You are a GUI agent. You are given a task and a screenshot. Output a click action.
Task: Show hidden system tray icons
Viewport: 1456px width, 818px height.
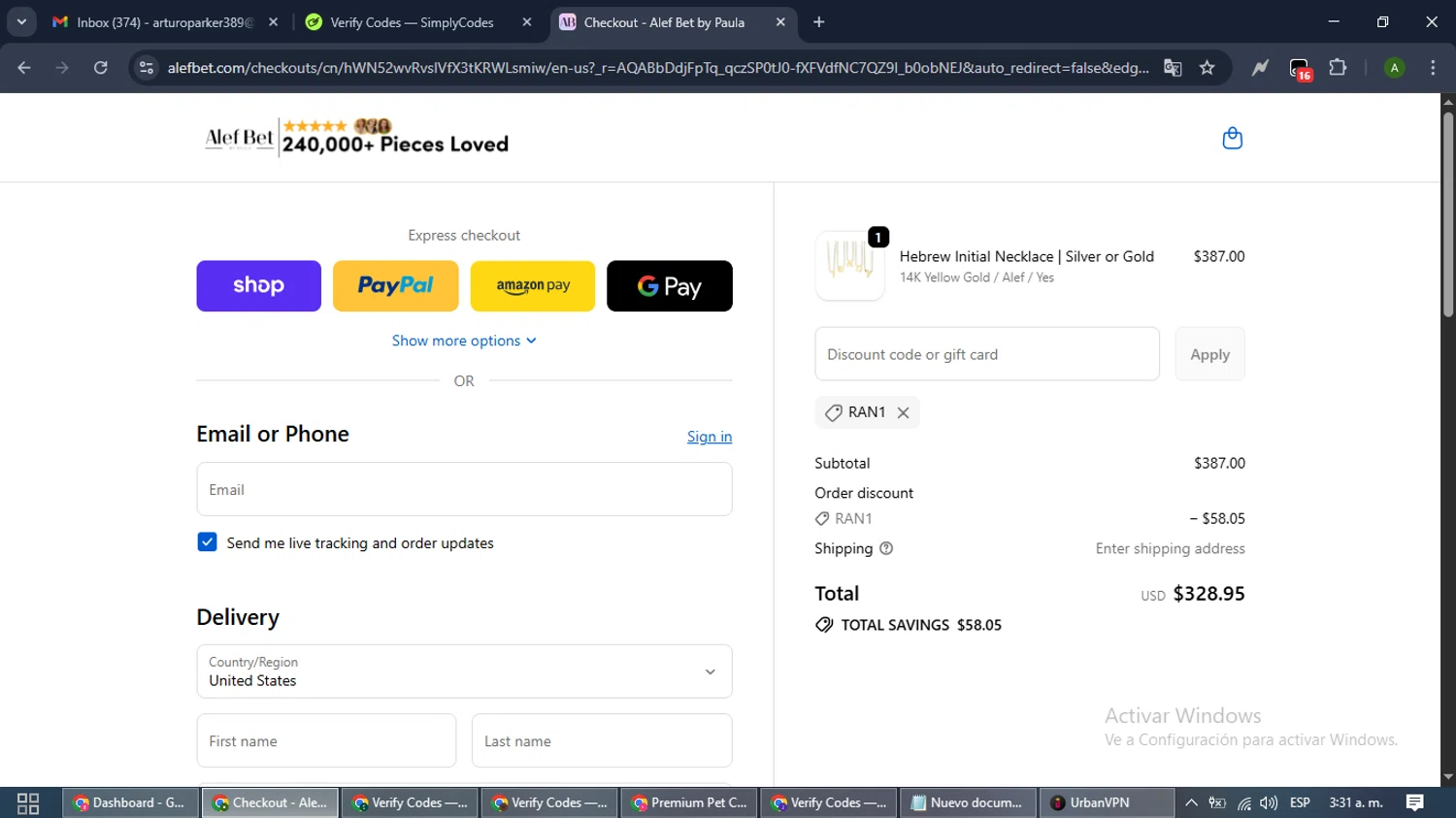[1191, 802]
